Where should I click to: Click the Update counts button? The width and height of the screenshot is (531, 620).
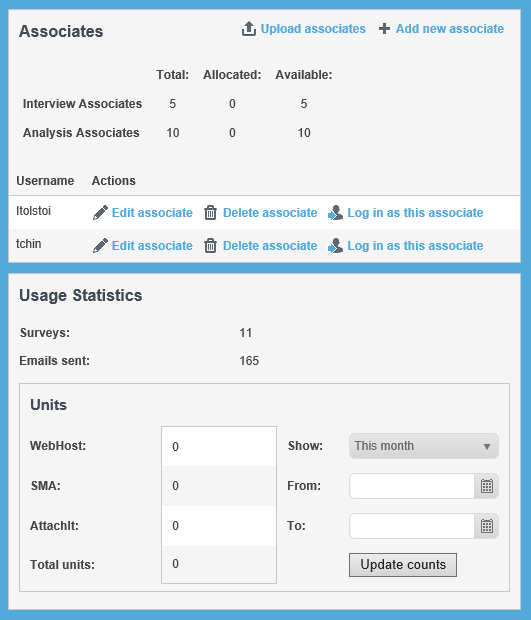pos(403,565)
